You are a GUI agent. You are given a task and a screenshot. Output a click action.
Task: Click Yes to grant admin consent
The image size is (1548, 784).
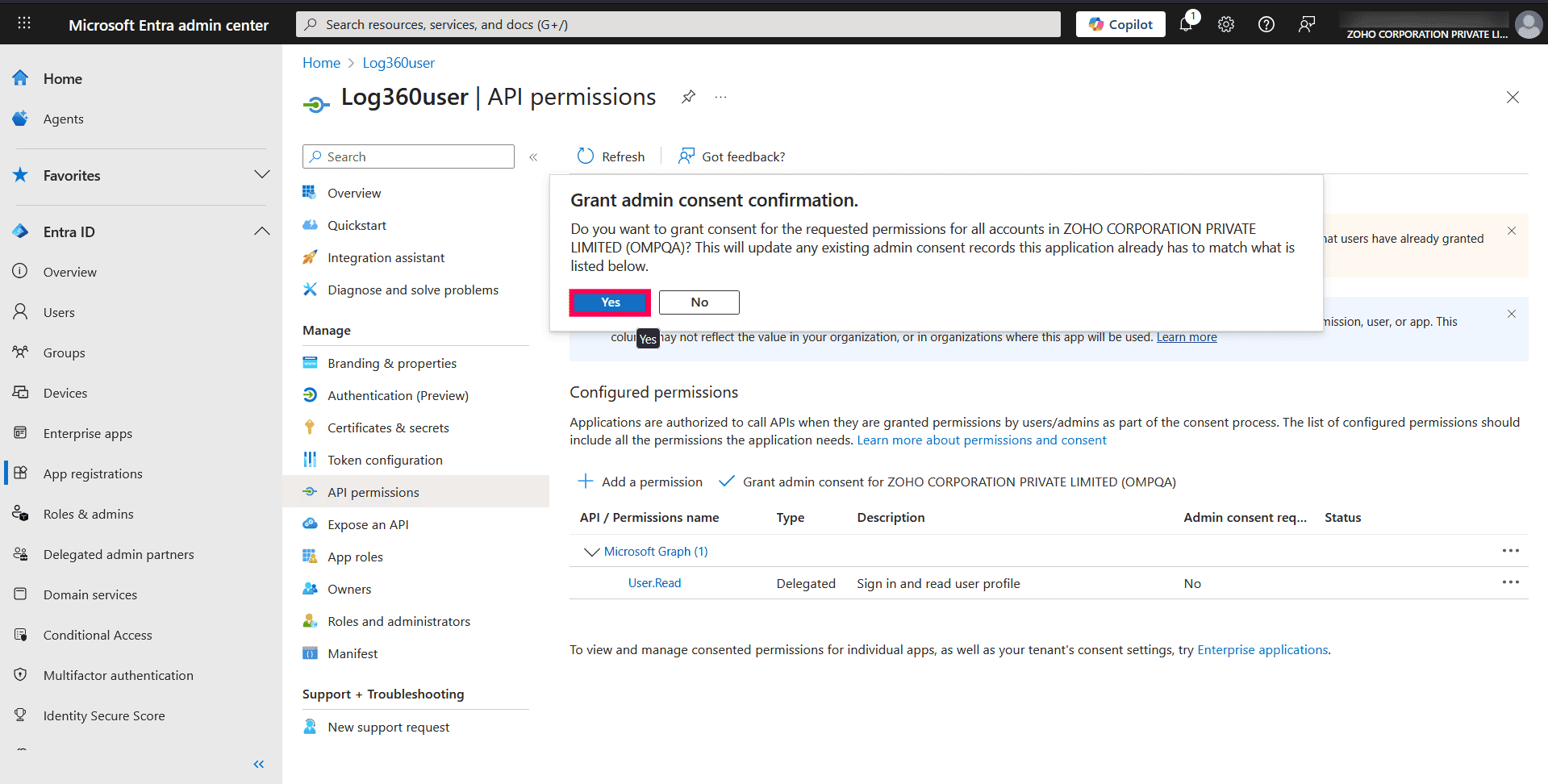click(x=609, y=302)
